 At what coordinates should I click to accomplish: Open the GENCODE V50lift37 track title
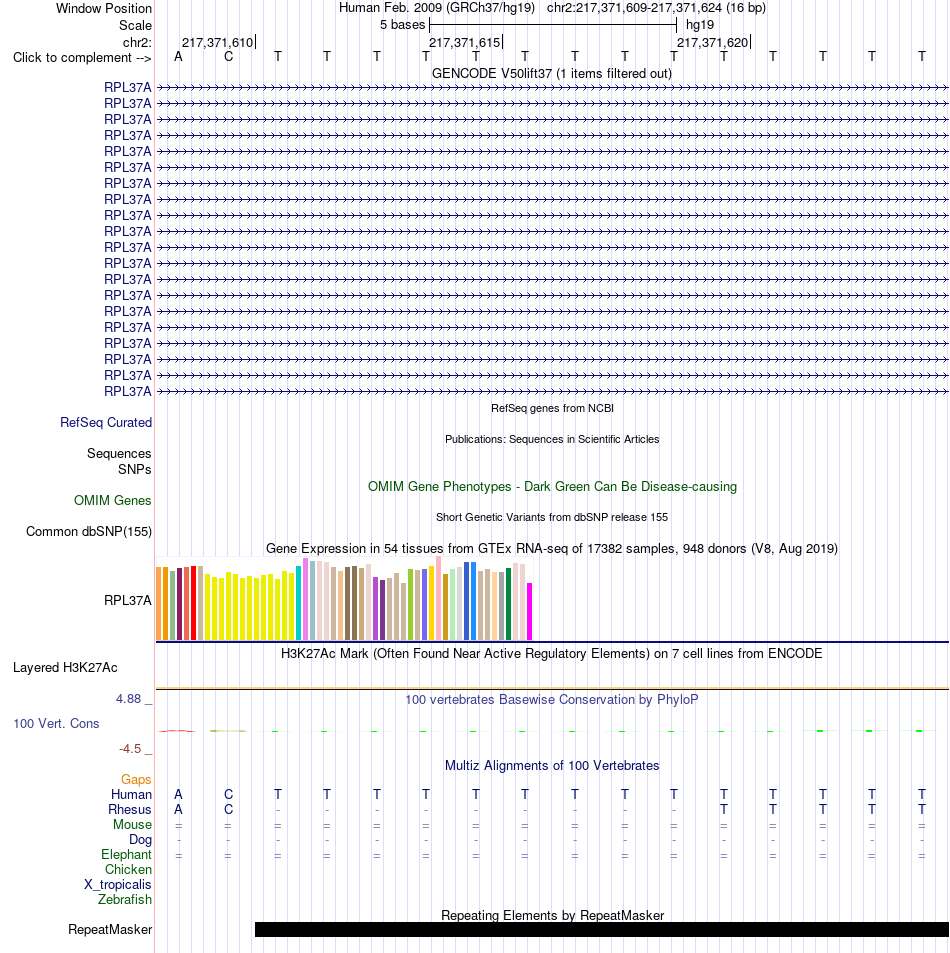552,74
